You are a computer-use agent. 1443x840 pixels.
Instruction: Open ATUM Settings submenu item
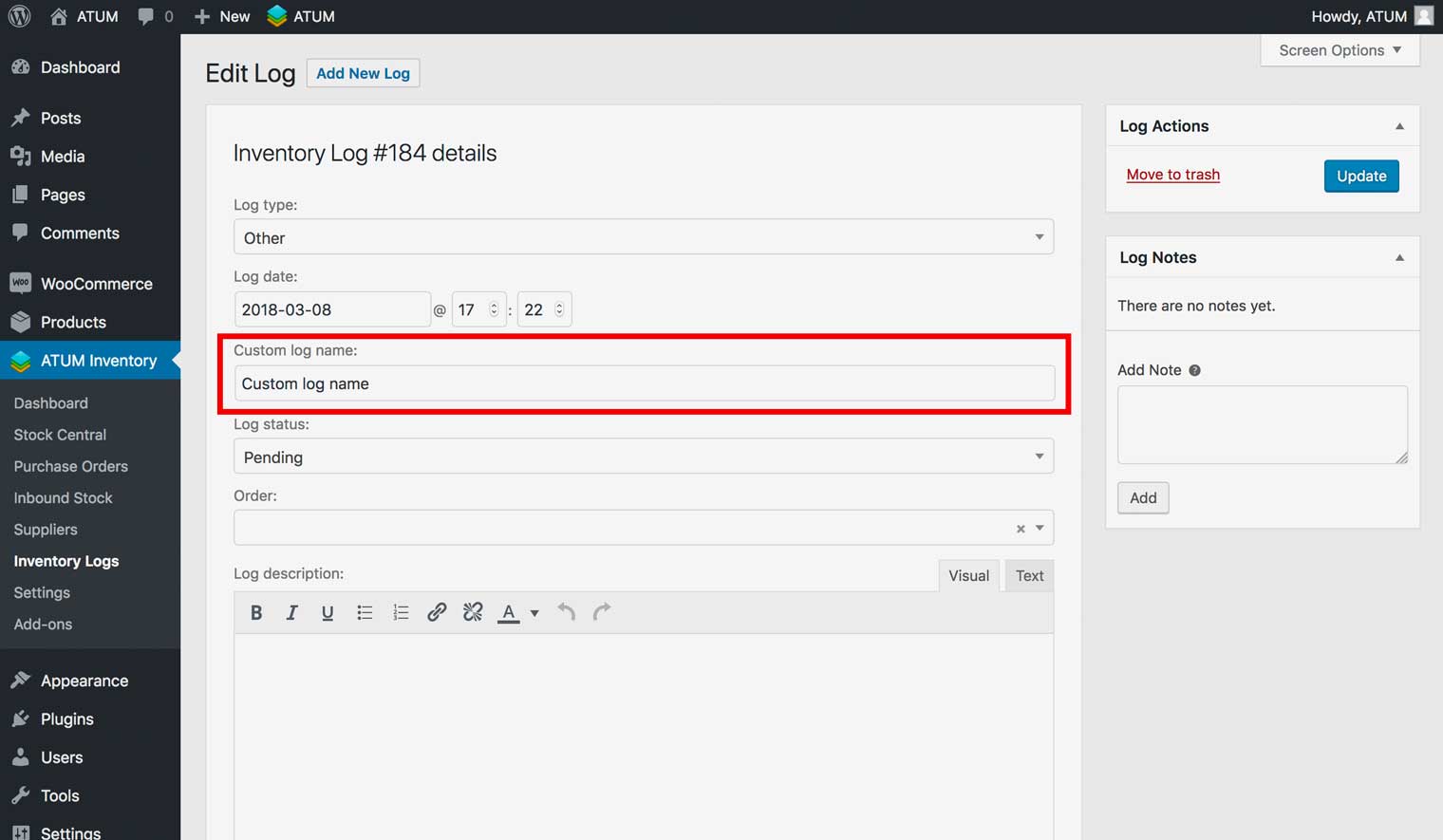click(x=42, y=592)
